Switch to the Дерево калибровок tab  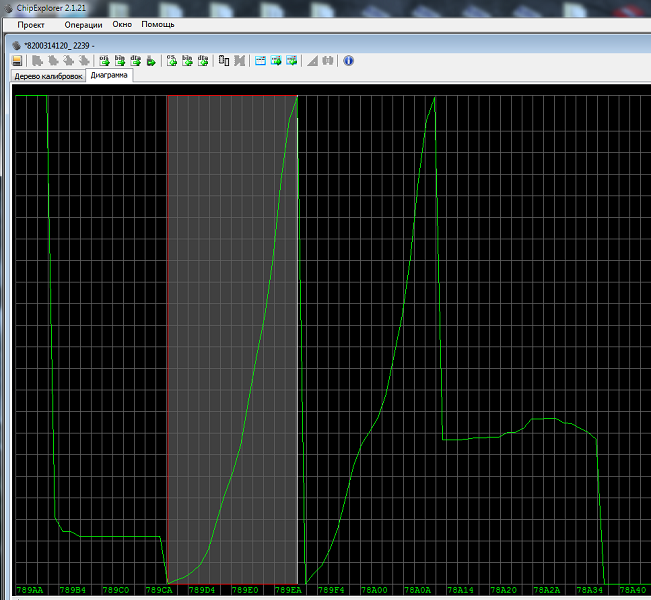pos(47,76)
